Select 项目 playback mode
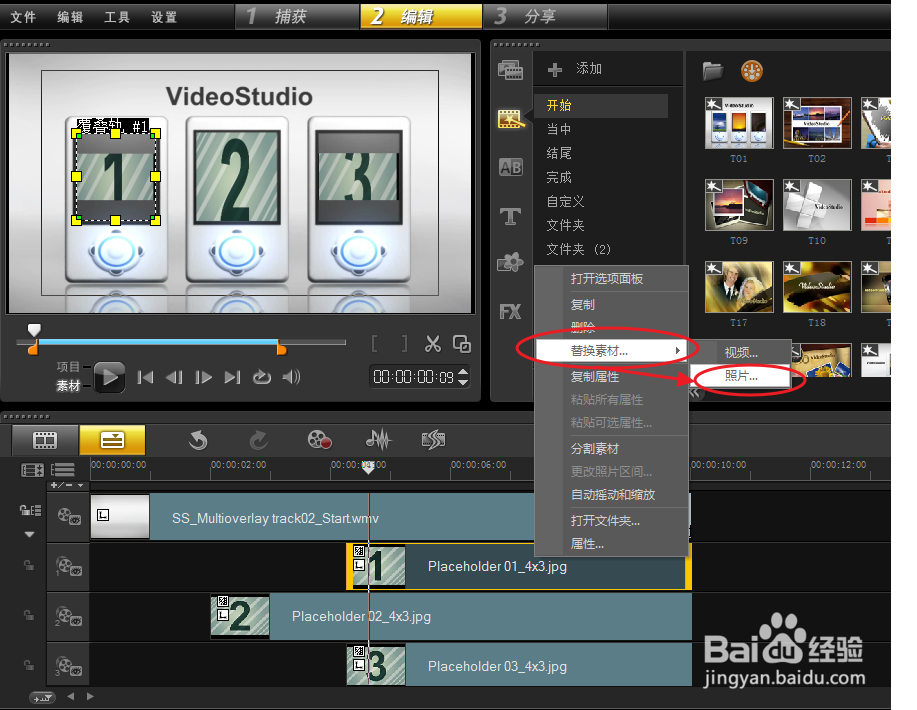The height and width of the screenshot is (710, 917). point(68,367)
